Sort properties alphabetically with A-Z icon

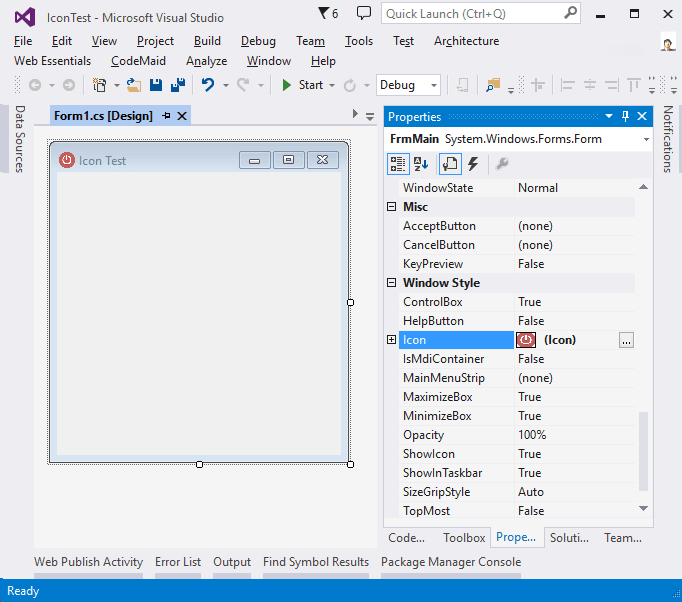421,164
